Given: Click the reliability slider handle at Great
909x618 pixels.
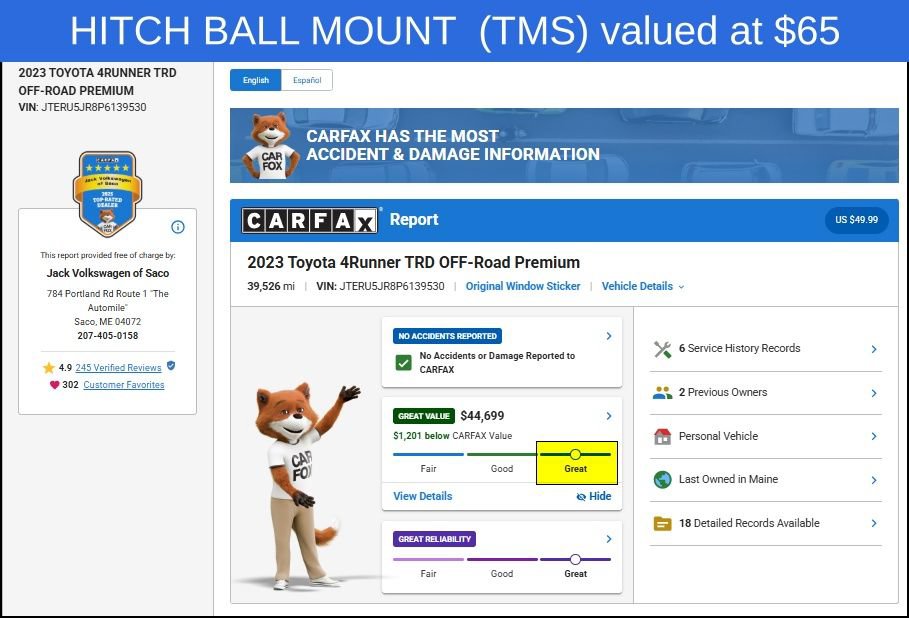Looking at the screenshot, I should click(575, 559).
